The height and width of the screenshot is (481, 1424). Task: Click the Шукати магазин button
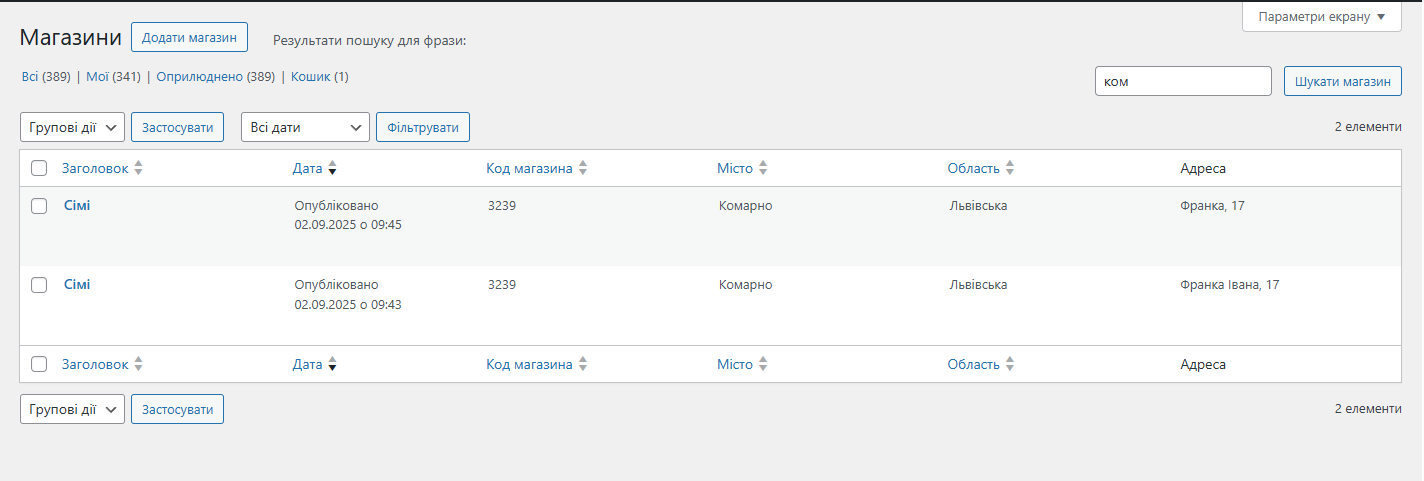click(x=1342, y=81)
